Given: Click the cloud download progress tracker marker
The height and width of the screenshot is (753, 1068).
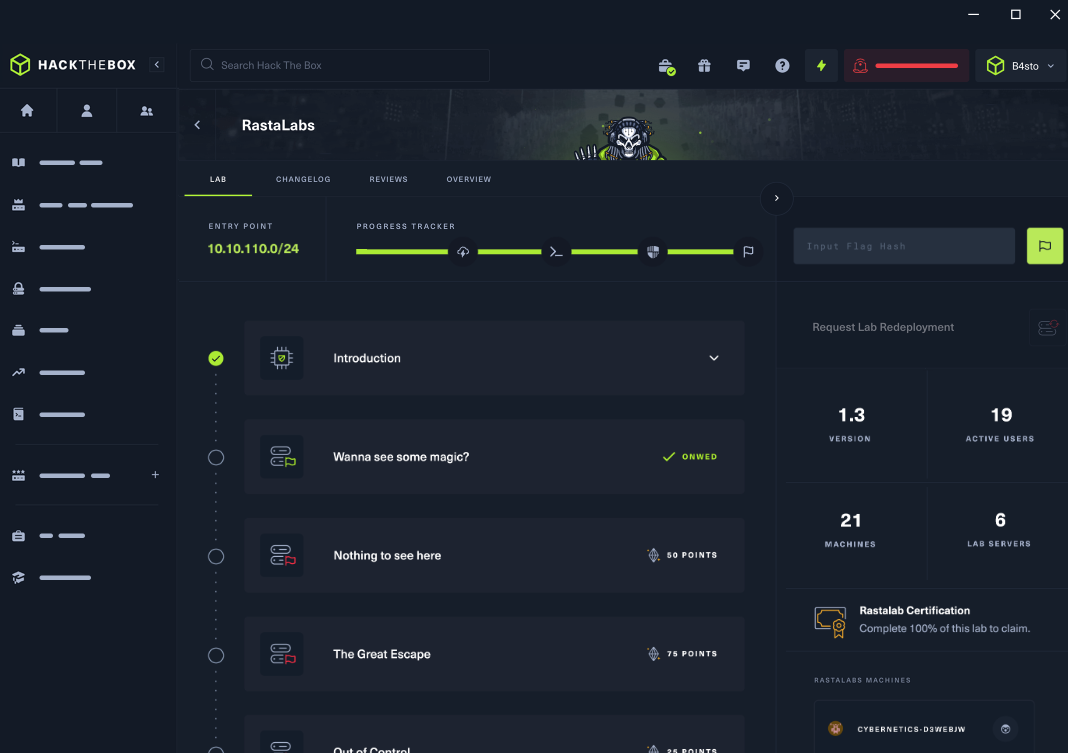Looking at the screenshot, I should (463, 252).
